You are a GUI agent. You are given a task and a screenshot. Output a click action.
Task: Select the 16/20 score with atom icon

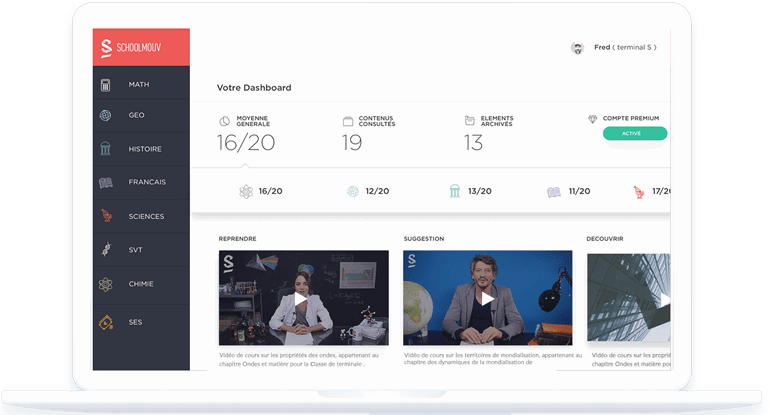[270, 191]
